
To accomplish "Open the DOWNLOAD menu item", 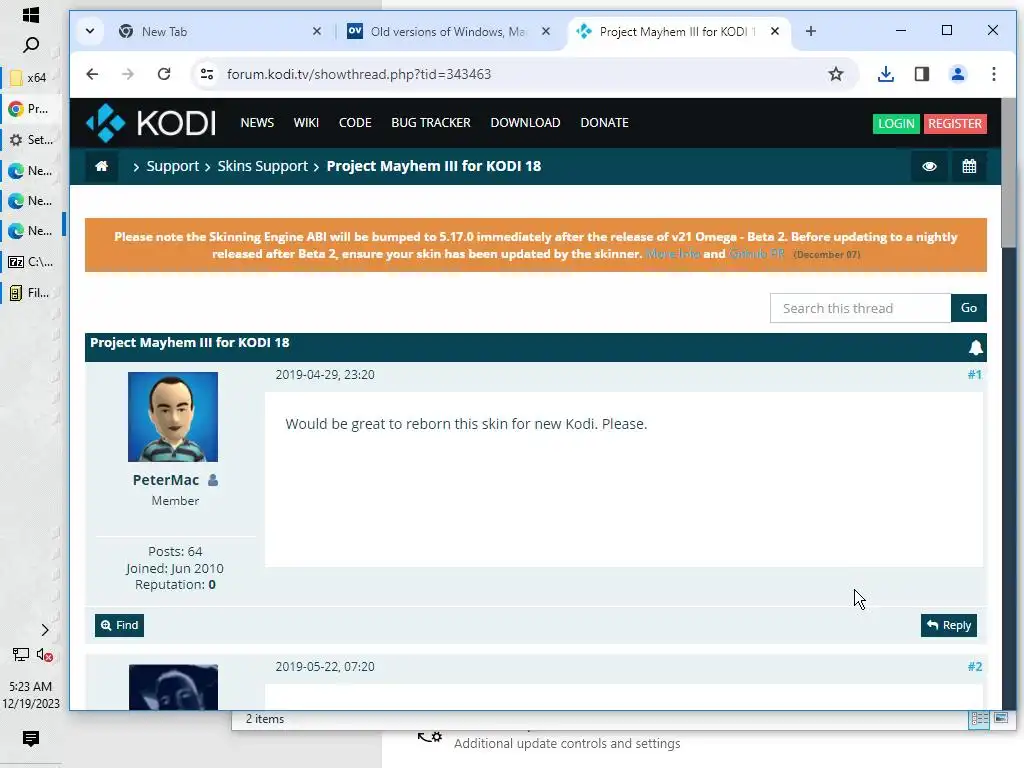I will click(x=526, y=123).
